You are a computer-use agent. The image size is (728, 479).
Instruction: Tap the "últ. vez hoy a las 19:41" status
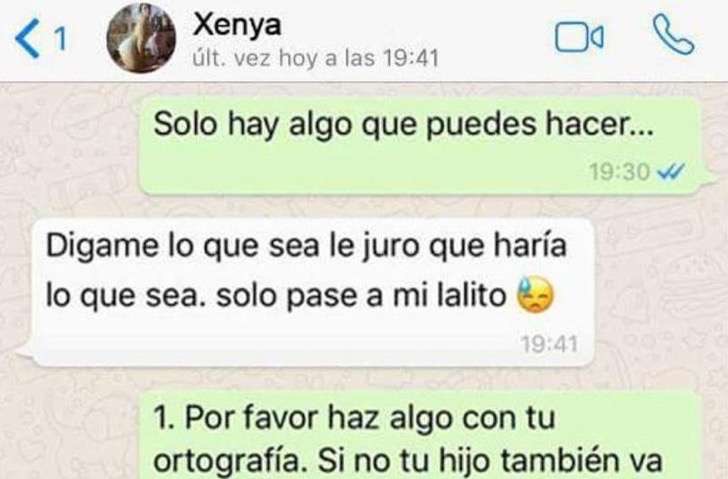pos(315,58)
